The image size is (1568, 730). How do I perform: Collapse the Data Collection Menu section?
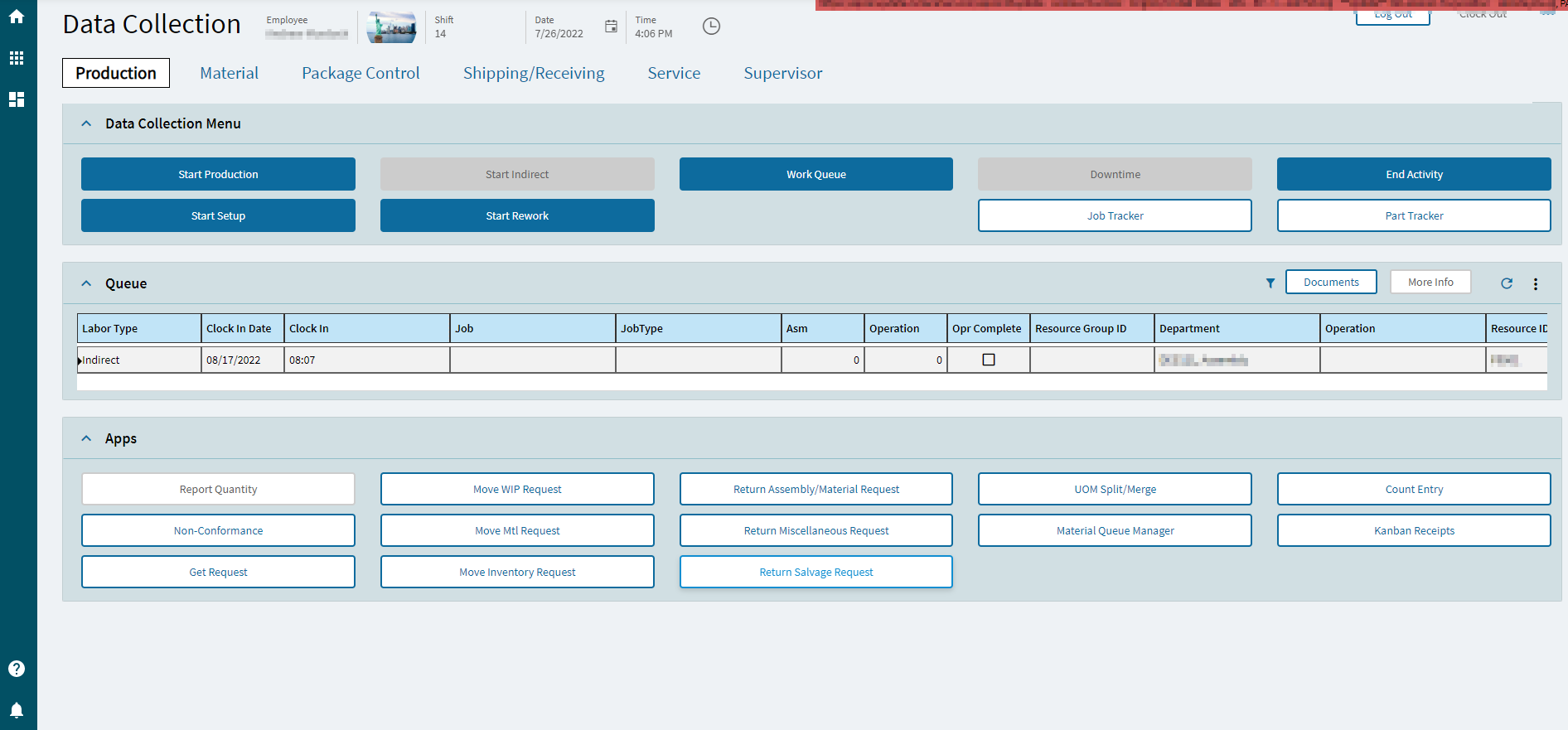[86, 123]
